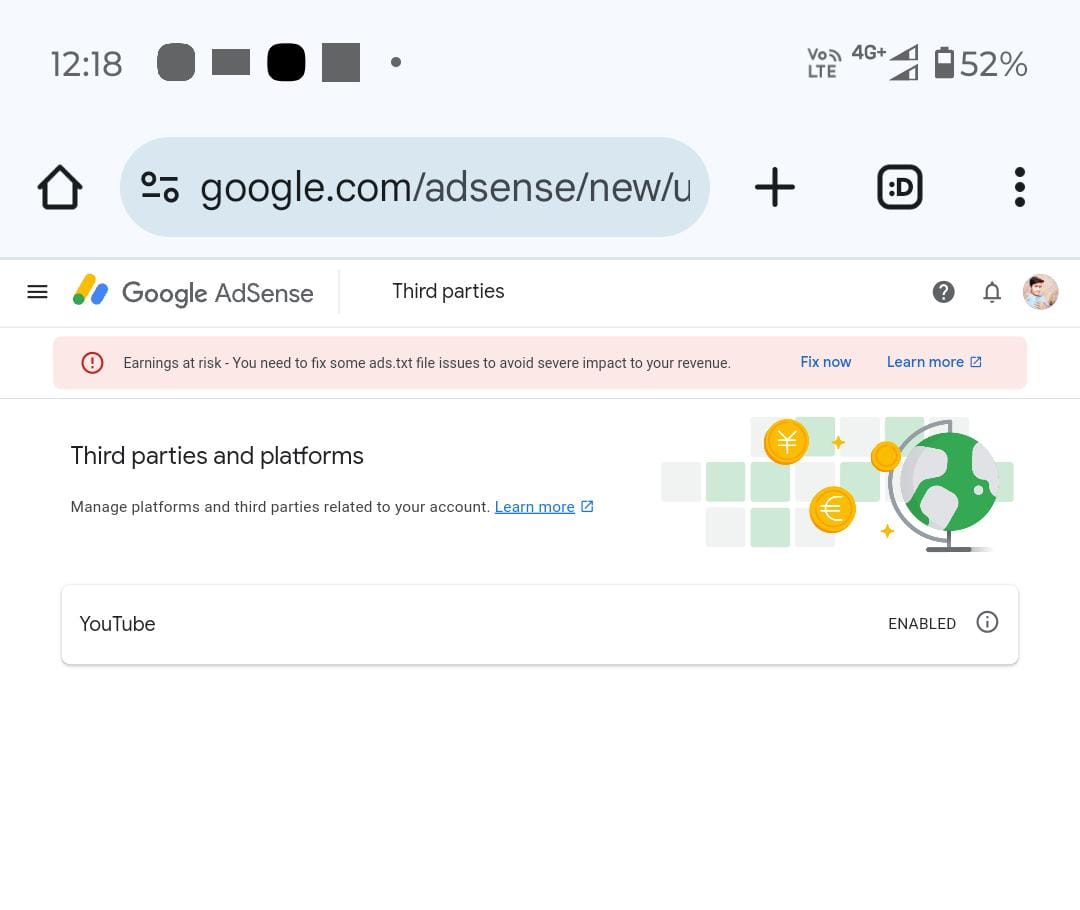Click the Earnings at risk message text
Image resolution: width=1080 pixels, height=910 pixels.
click(427, 363)
